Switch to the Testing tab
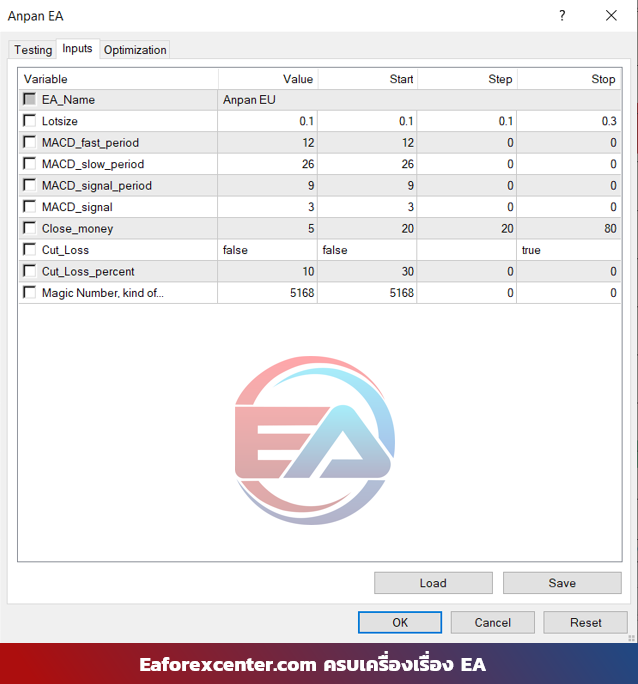The height and width of the screenshot is (684, 638). coord(33,50)
